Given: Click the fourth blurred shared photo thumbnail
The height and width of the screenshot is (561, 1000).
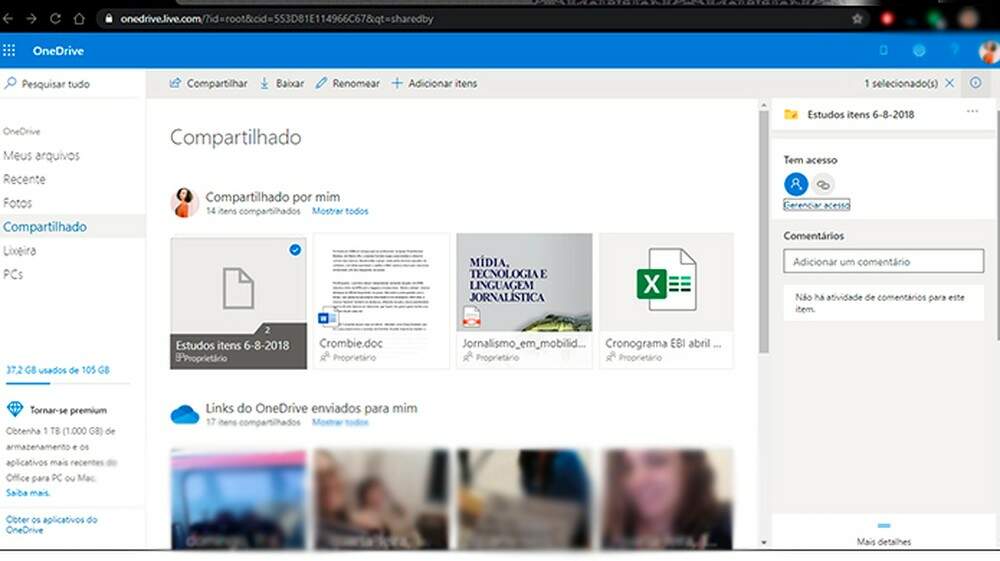Looking at the screenshot, I should click(666, 499).
